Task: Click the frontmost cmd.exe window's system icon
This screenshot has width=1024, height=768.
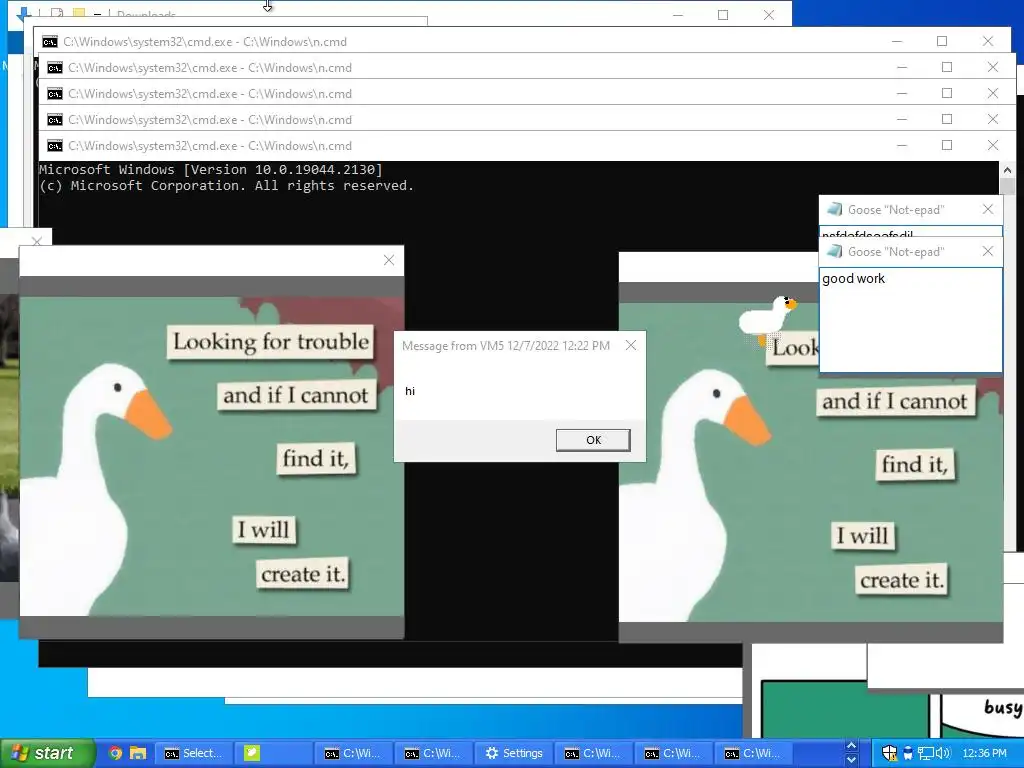Action: pyautogui.click(x=55, y=146)
